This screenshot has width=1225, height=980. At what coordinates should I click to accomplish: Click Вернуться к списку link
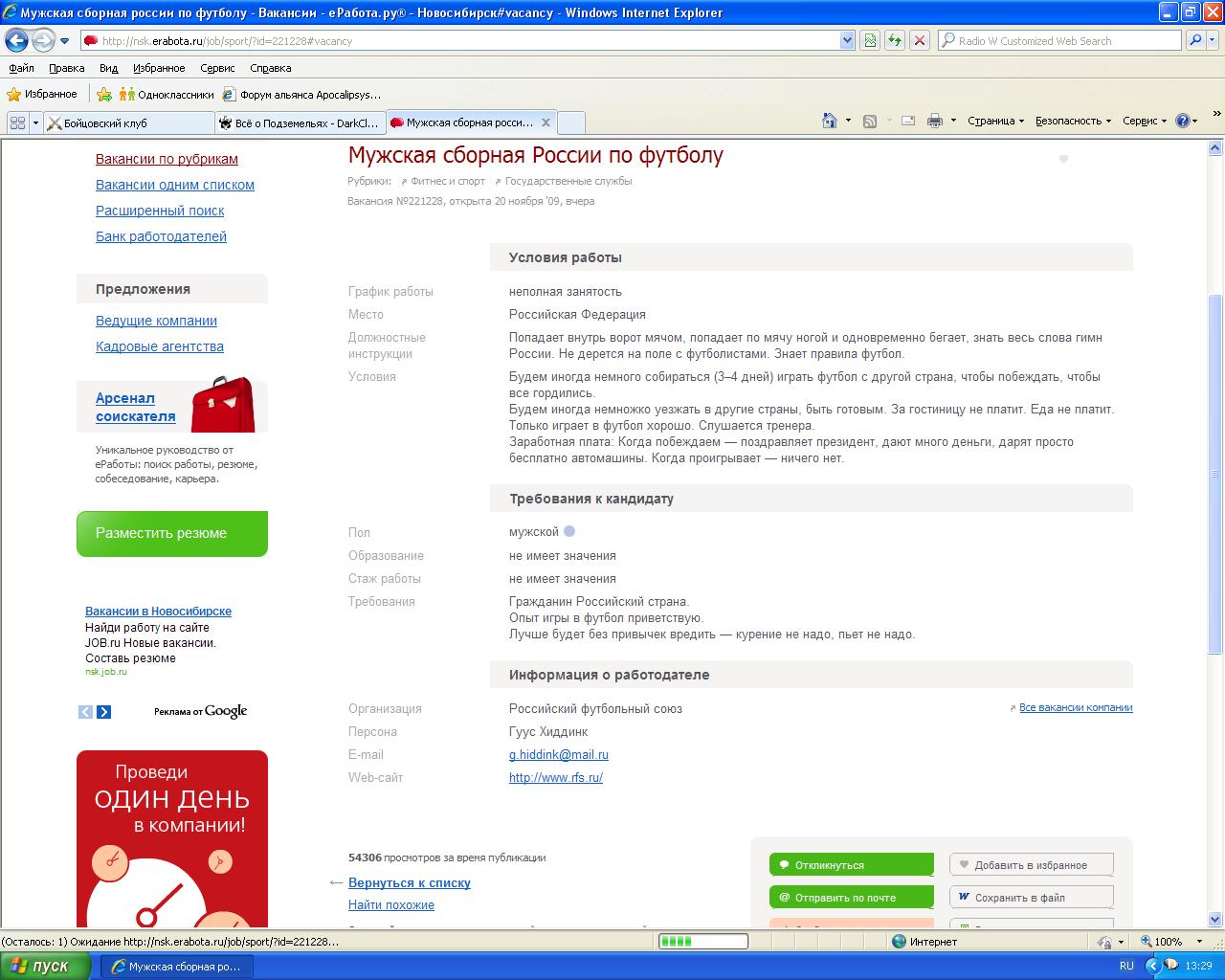click(x=410, y=882)
